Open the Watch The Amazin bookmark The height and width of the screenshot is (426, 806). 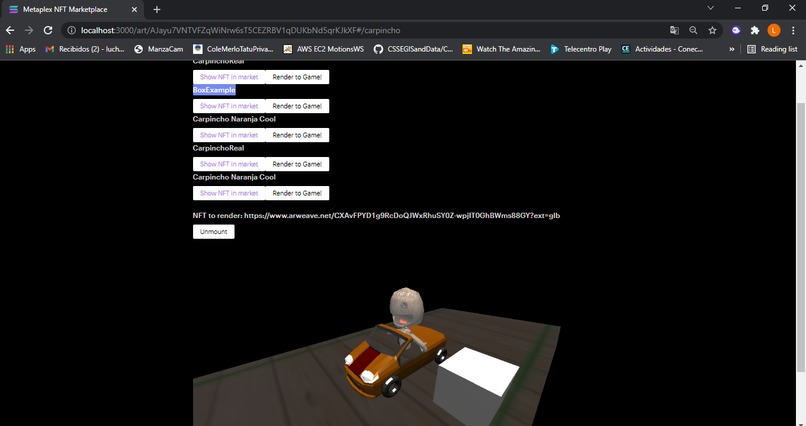tap(501, 49)
